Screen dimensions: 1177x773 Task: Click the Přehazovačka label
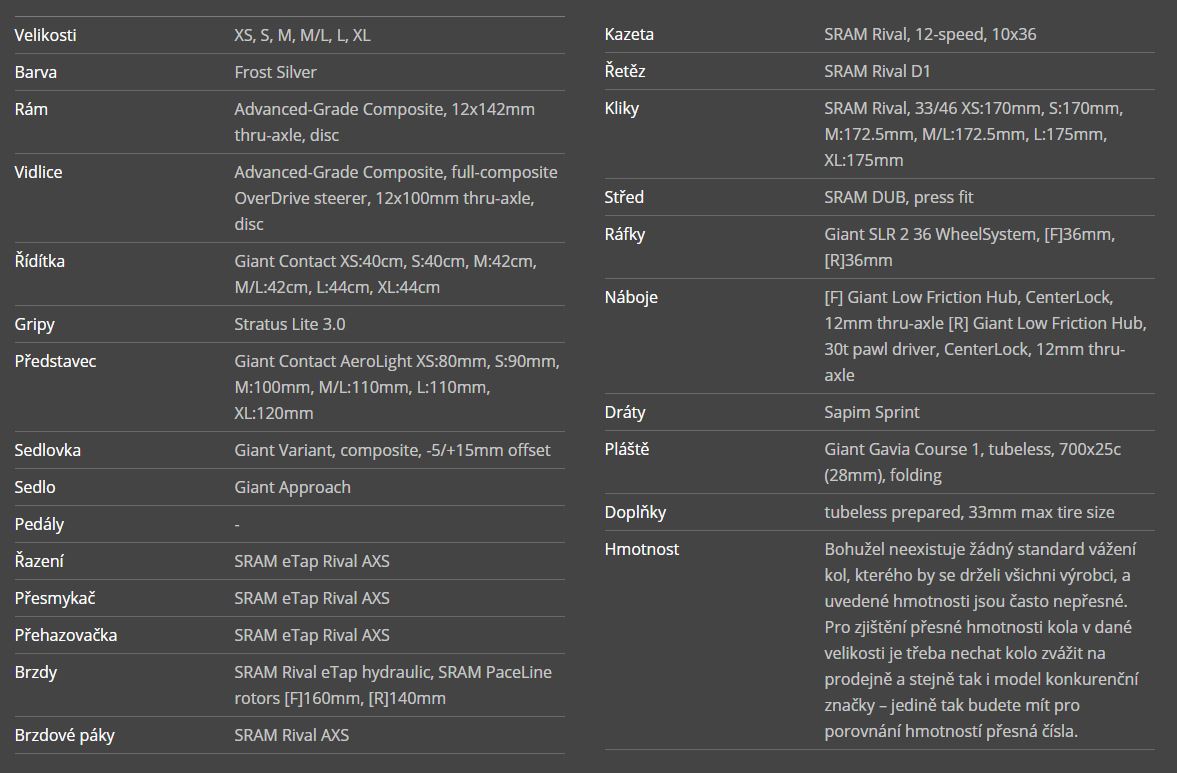pos(65,635)
